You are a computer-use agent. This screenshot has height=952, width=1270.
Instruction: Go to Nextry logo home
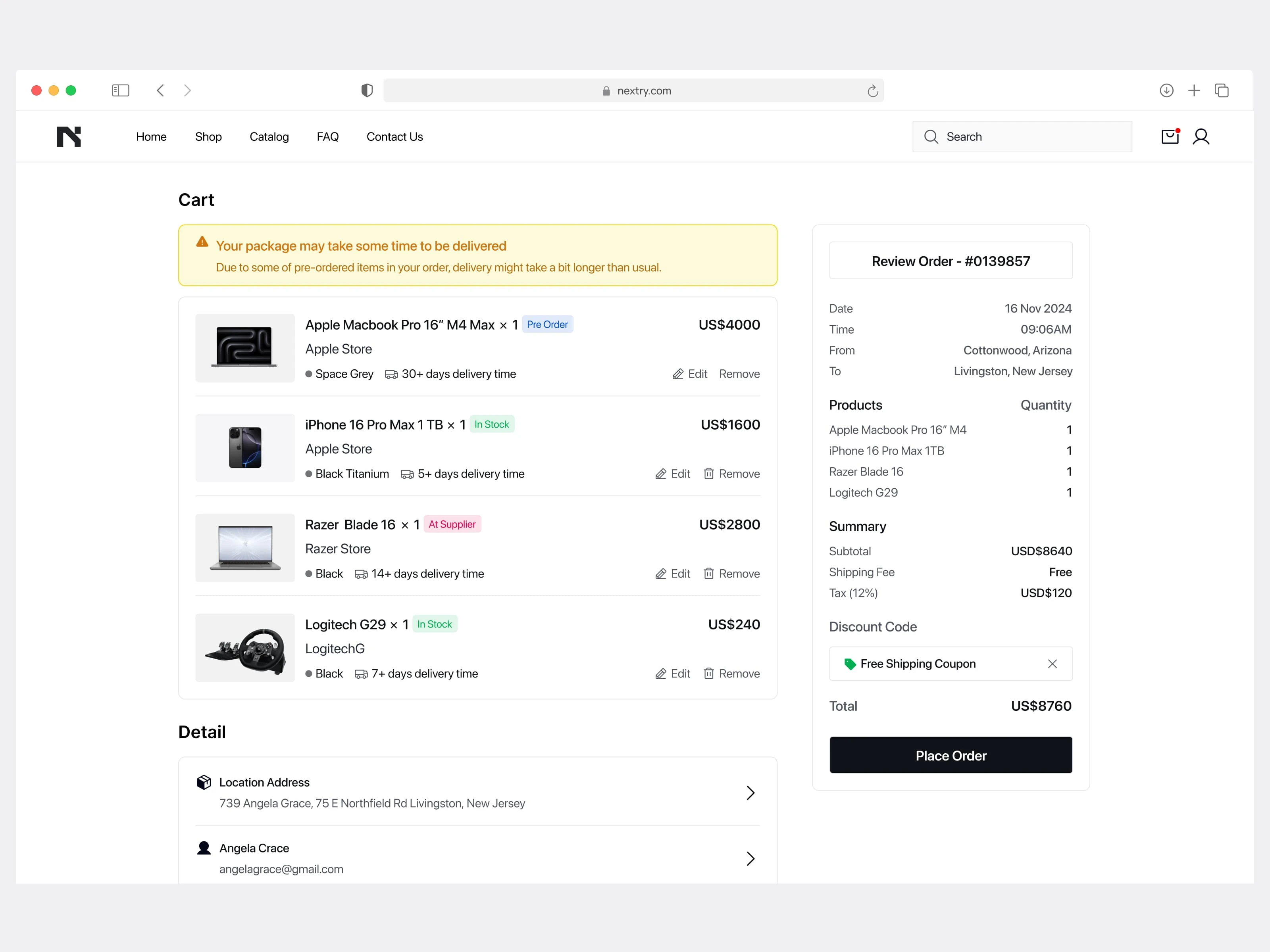point(69,136)
